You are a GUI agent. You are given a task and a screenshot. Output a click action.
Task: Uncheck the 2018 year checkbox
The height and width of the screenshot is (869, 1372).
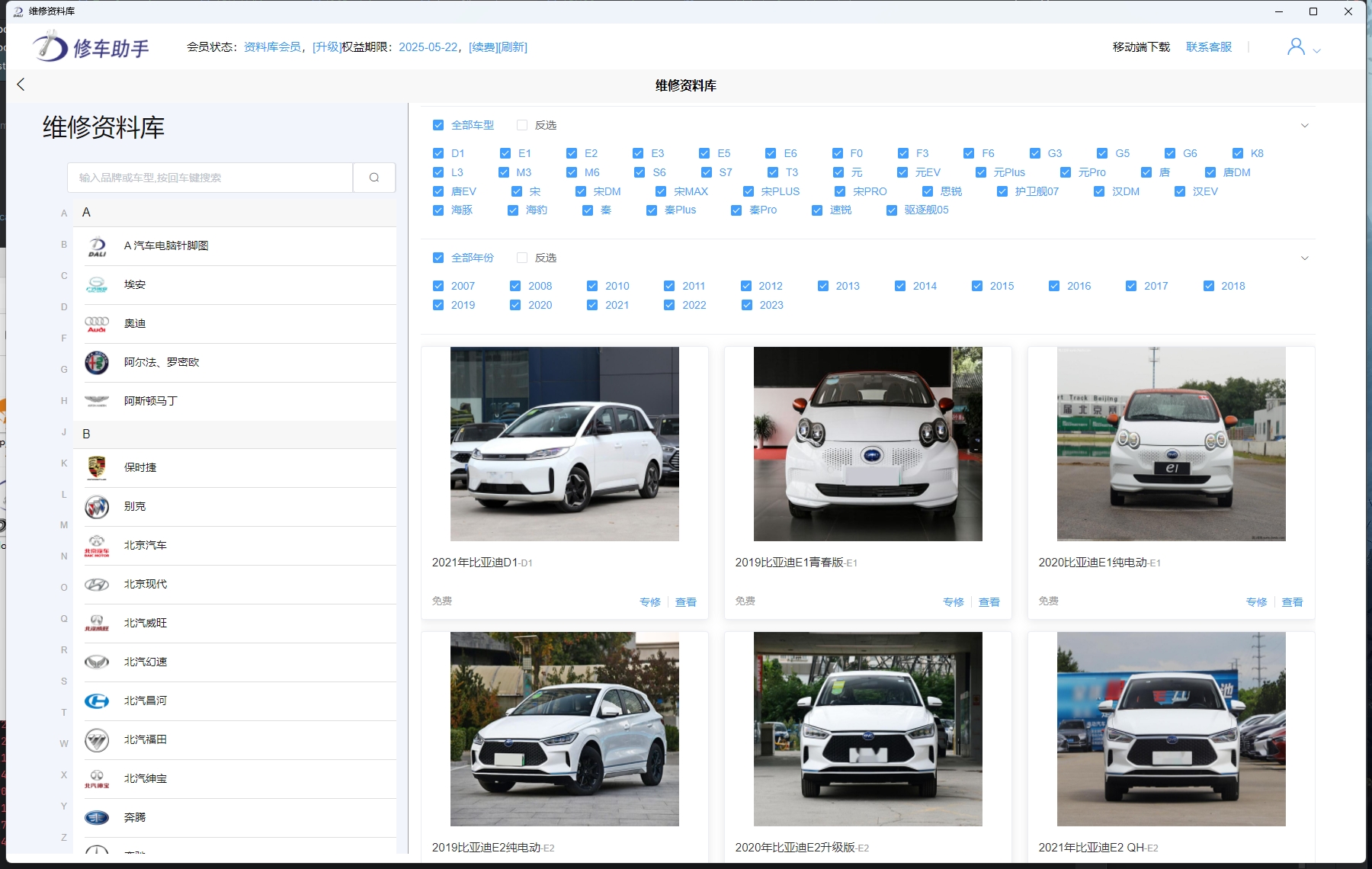click(x=1209, y=286)
